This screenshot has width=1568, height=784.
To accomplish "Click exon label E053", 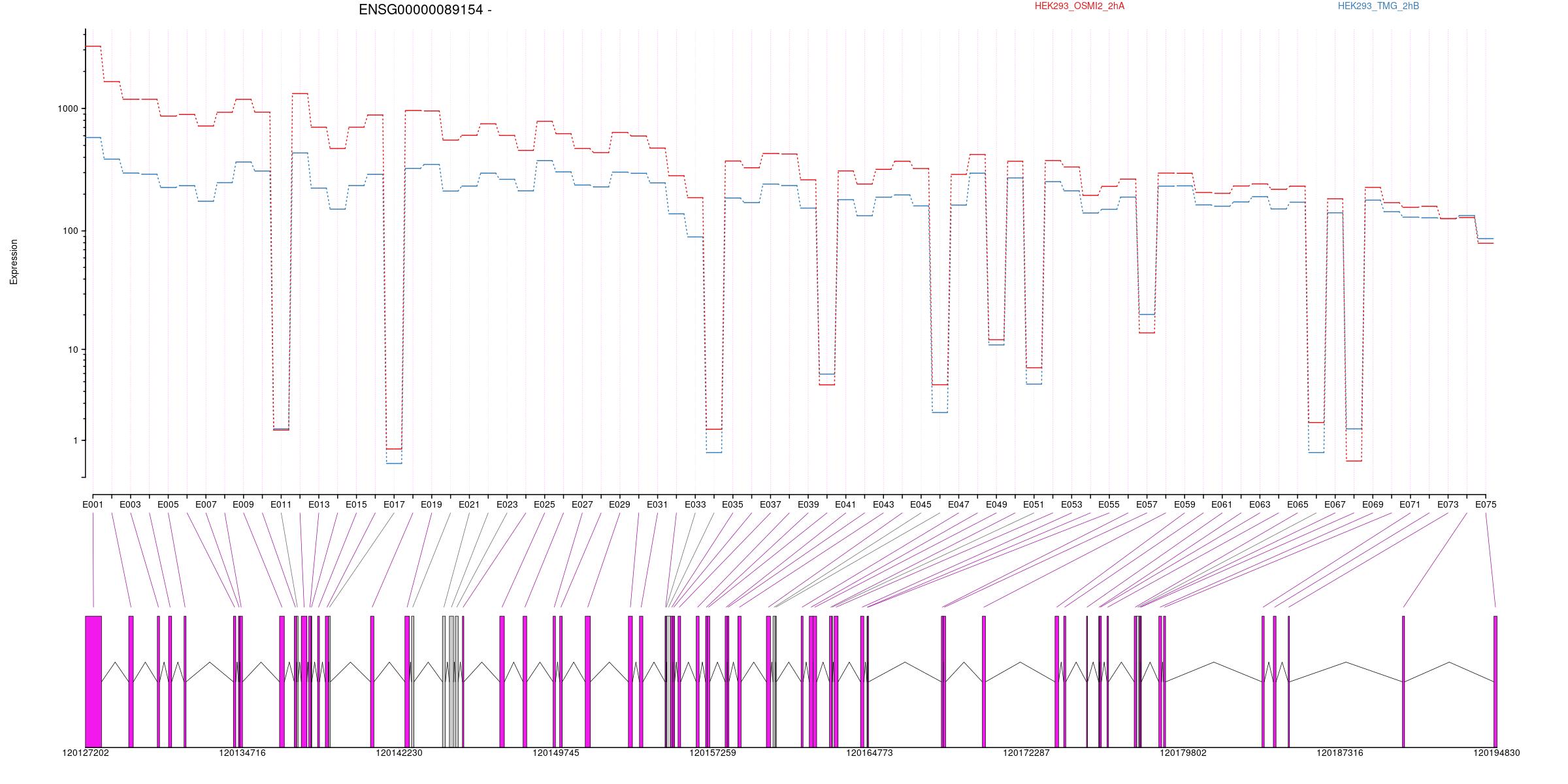I will click(x=1071, y=504).
